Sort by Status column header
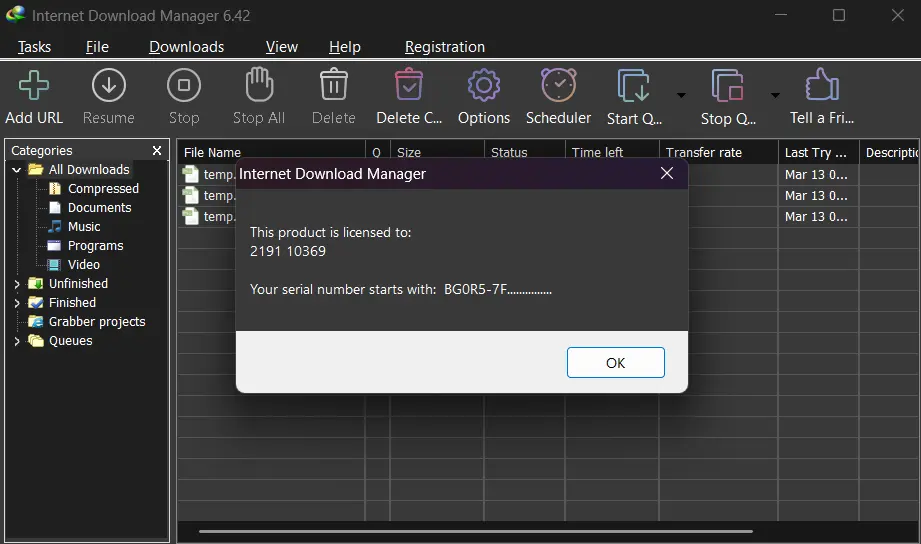Screen dimensions: 921x544 (x=525, y=152)
